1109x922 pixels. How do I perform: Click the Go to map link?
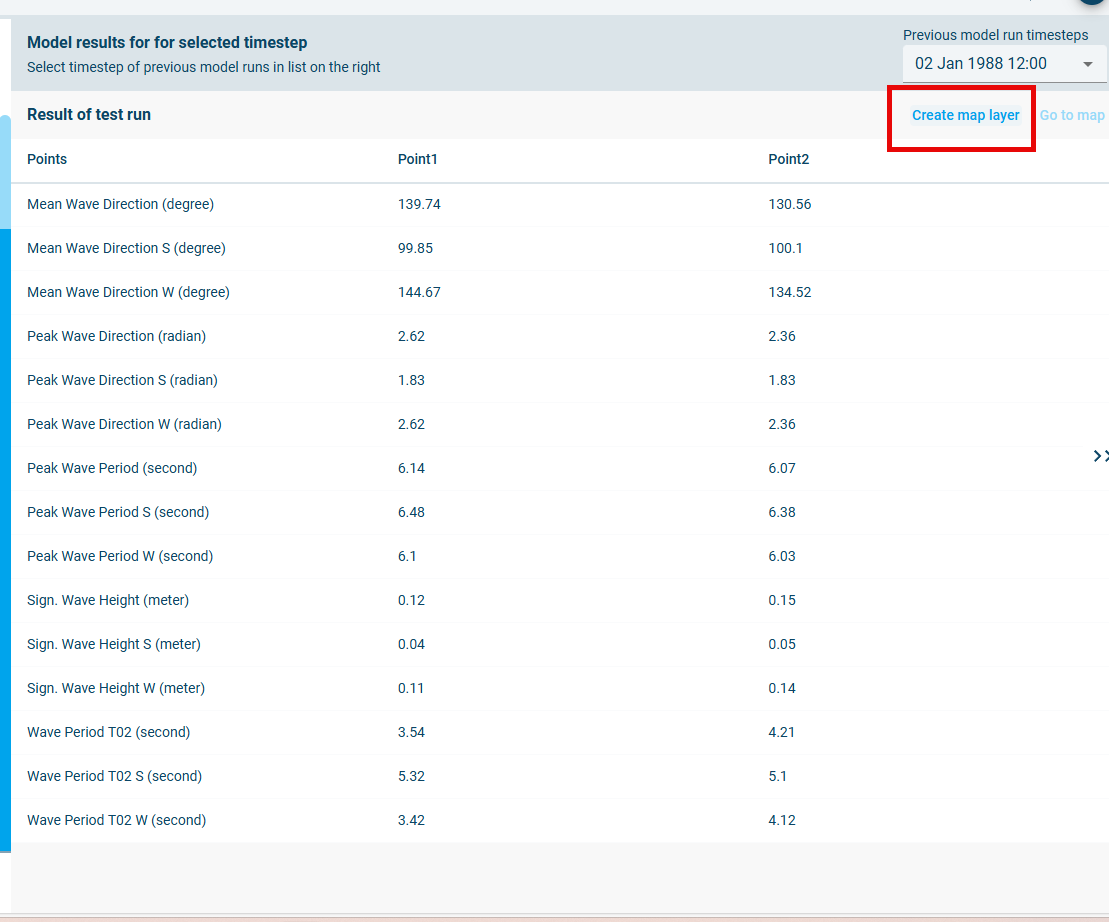(x=1072, y=115)
